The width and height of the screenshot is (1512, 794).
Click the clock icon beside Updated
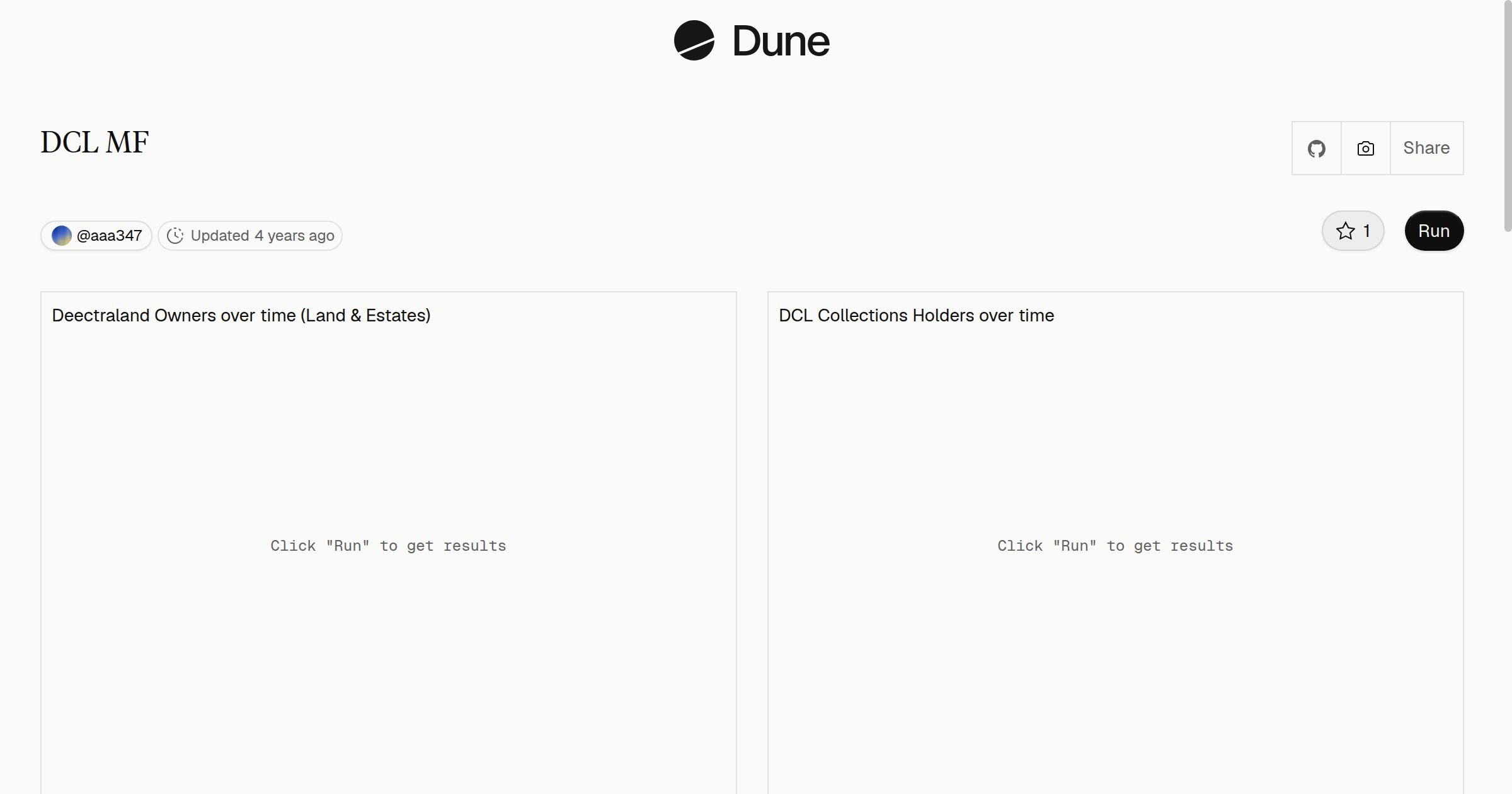tap(175, 236)
